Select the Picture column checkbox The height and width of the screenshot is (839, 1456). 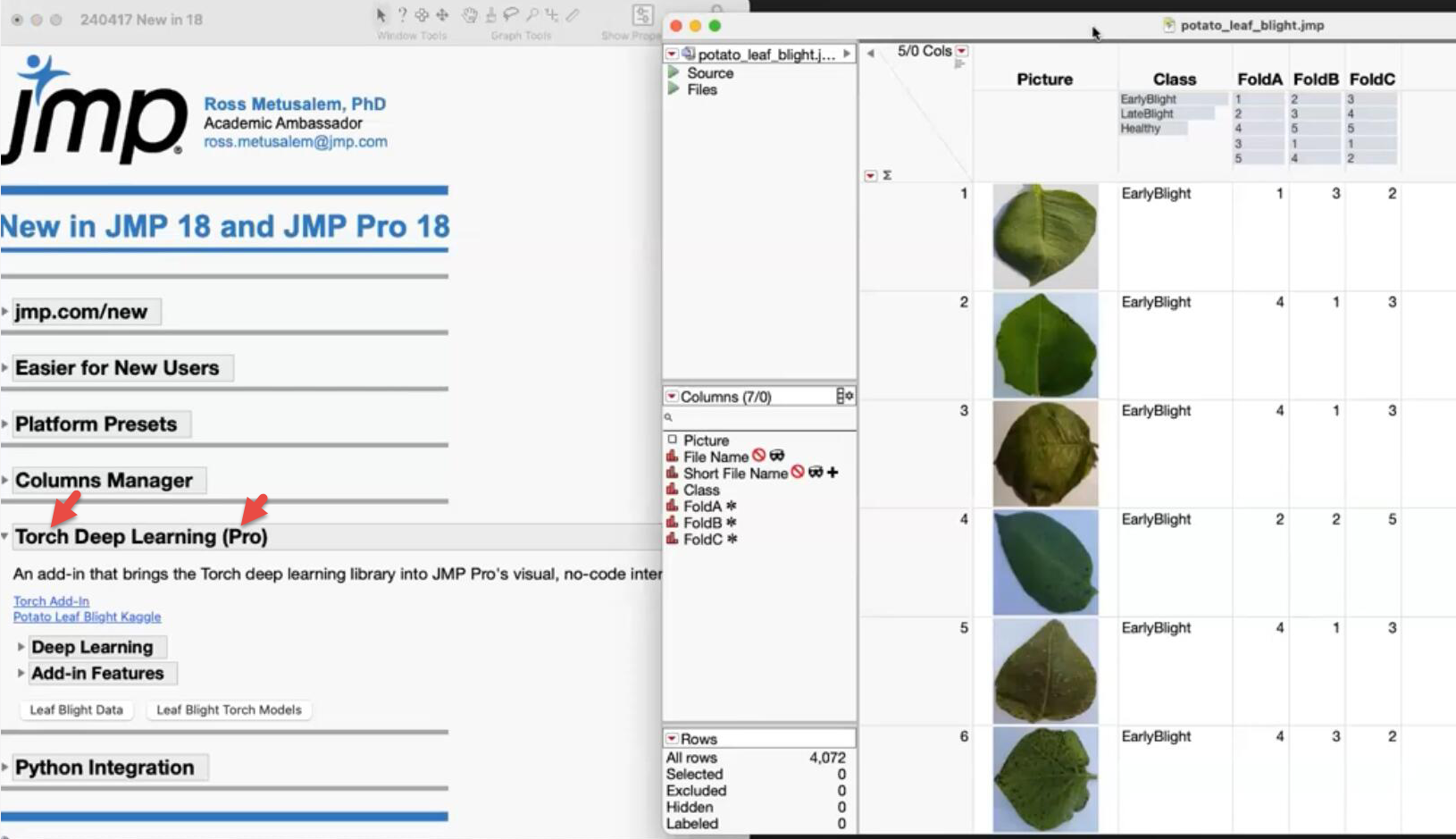pos(673,440)
